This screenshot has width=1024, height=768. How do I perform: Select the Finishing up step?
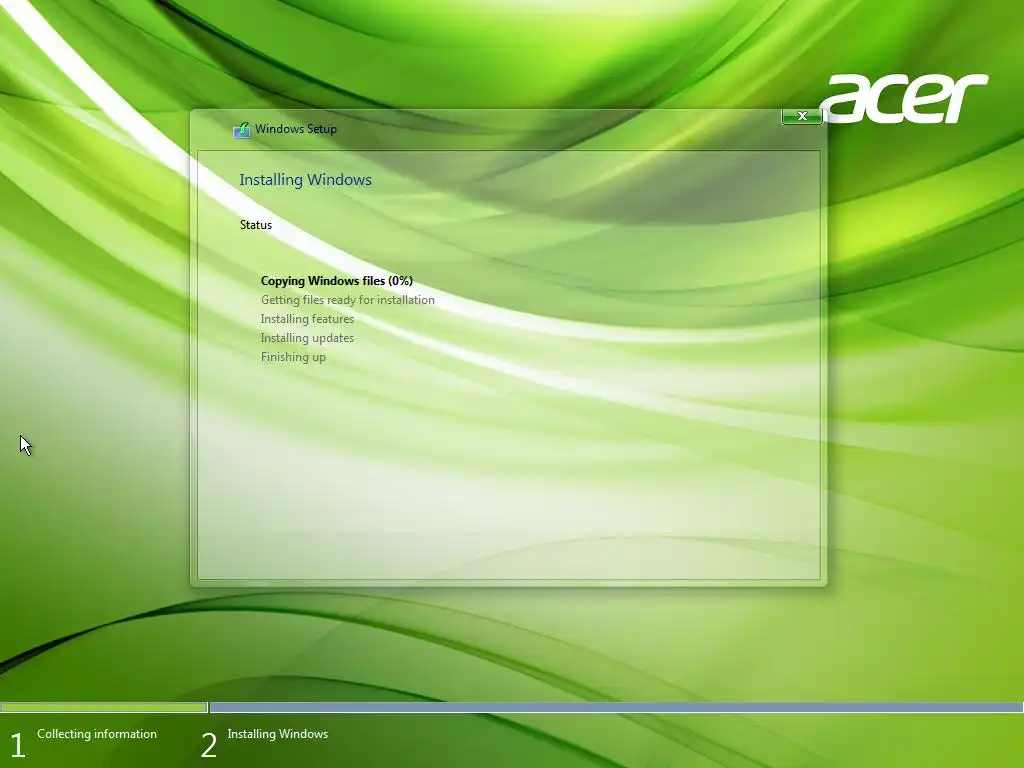point(293,357)
